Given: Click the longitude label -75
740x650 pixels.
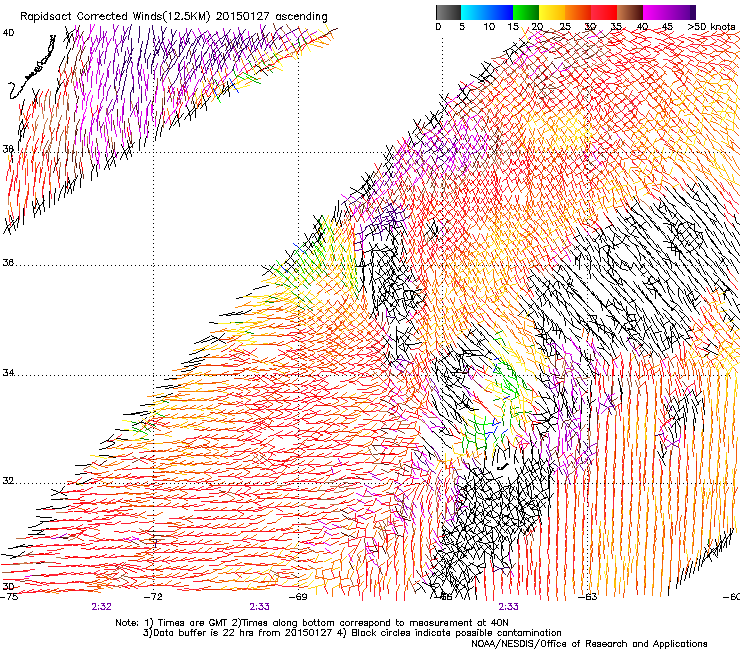Looking at the screenshot, I should click(x=9, y=597).
